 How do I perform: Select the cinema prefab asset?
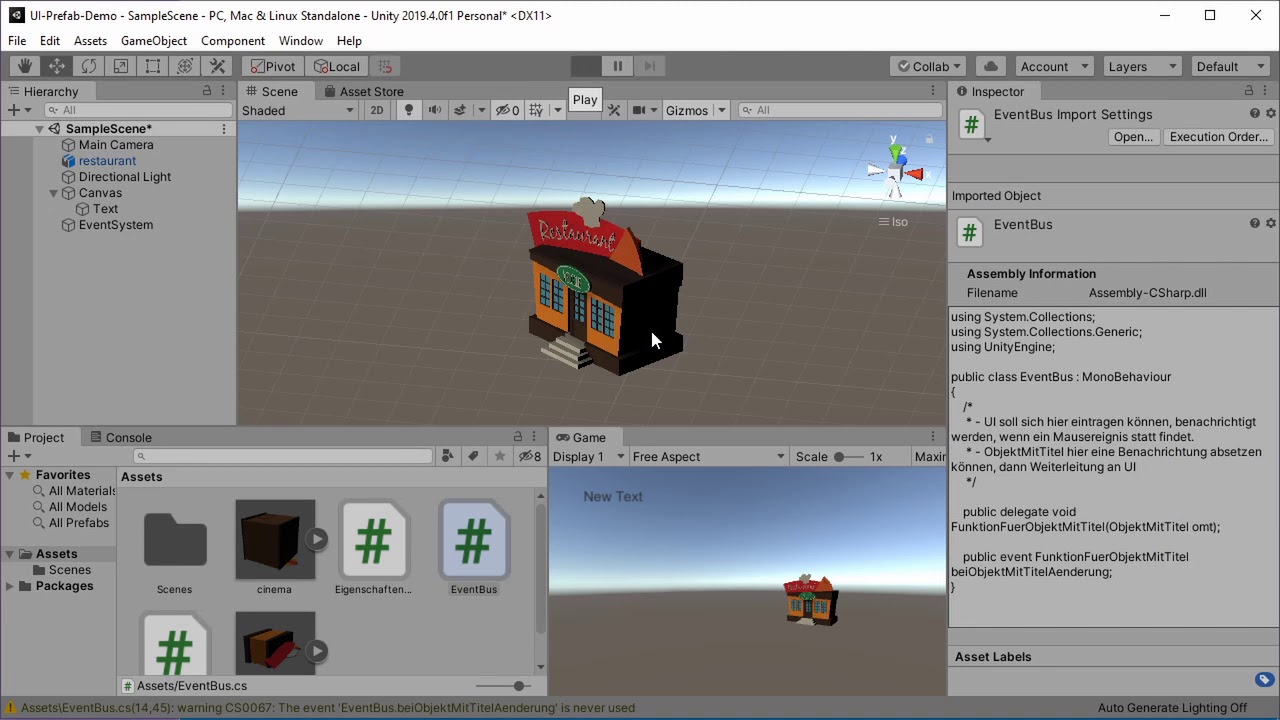coord(275,548)
